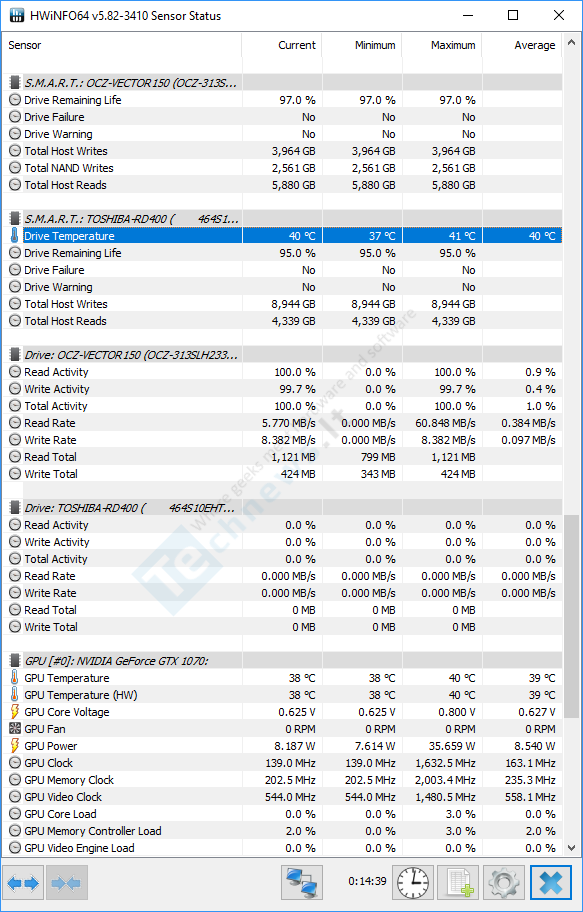Select the Read Rate row under OCZ-VECTOR150
583x912 pixels.
pos(282,423)
